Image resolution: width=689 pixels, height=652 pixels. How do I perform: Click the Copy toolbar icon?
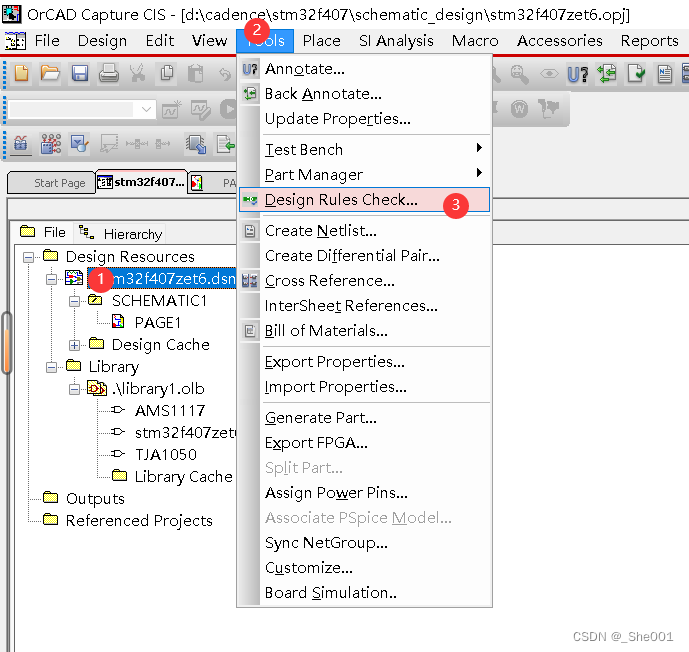click(167, 73)
